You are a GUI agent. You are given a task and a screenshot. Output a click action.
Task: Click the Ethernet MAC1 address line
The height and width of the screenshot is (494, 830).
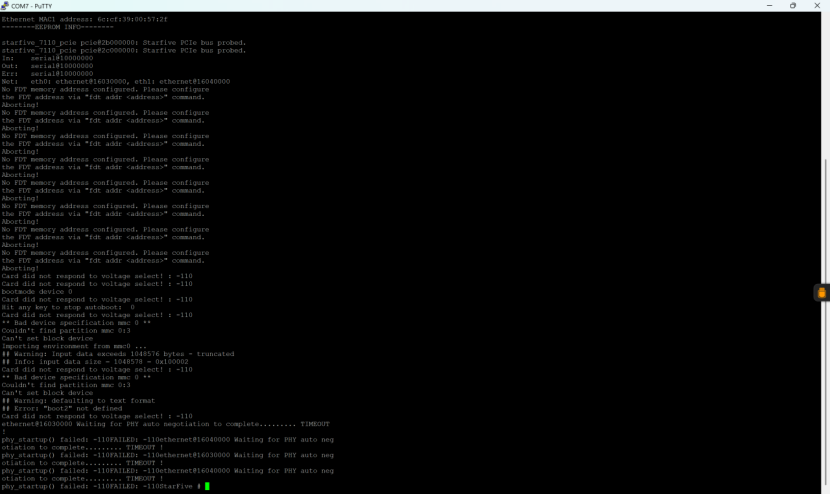coord(85,19)
